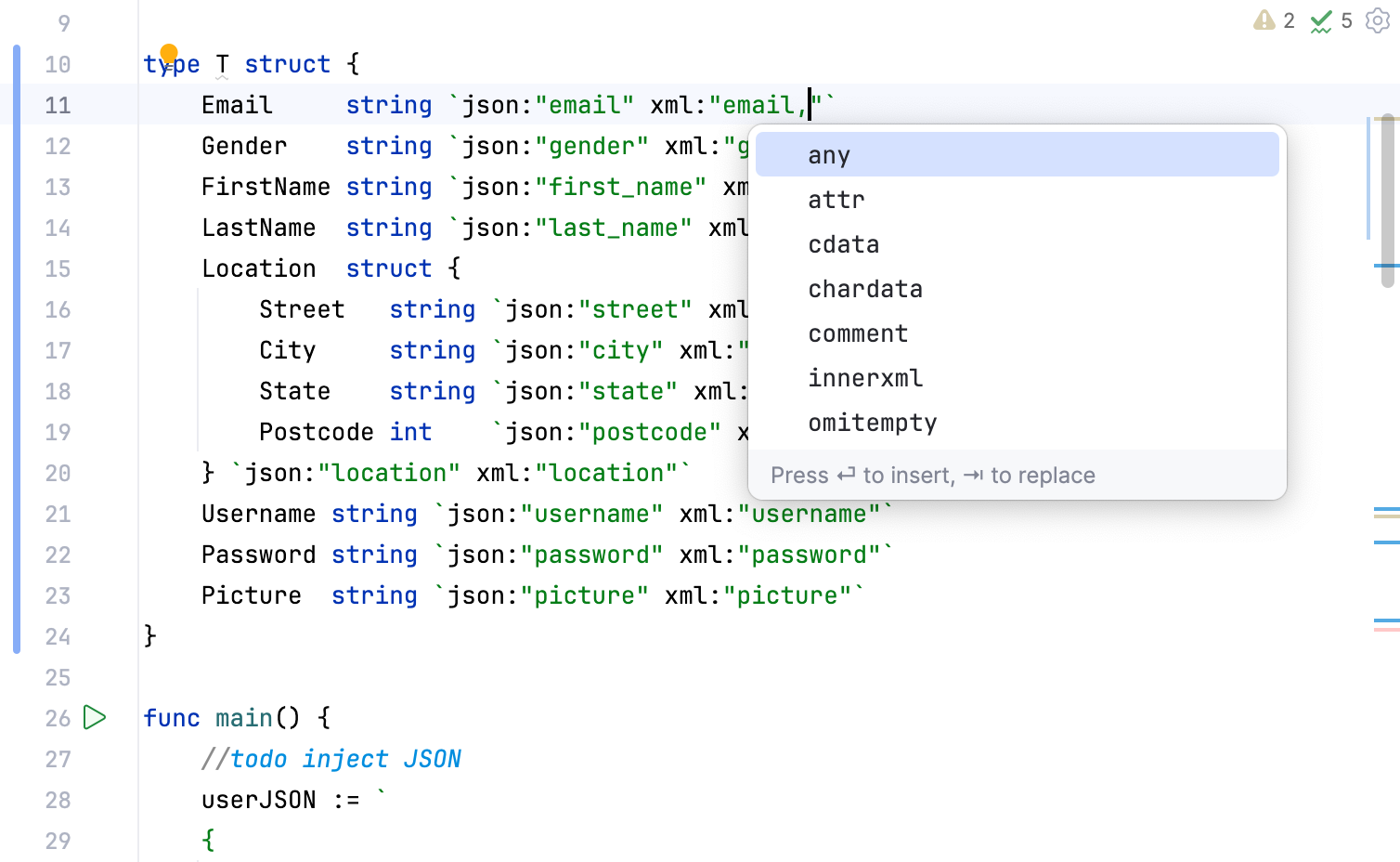1400x862 pixels.
Task: Choose the "attr" completion suggestion
Action: coord(836,199)
